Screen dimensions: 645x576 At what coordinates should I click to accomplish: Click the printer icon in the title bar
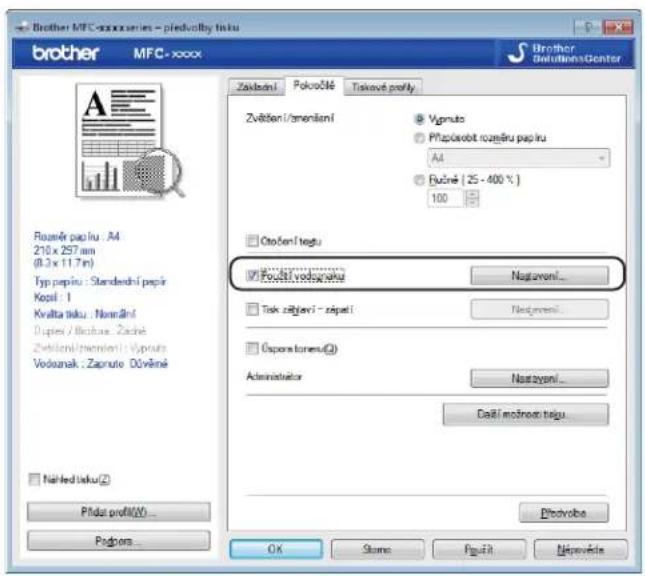click(x=23, y=27)
